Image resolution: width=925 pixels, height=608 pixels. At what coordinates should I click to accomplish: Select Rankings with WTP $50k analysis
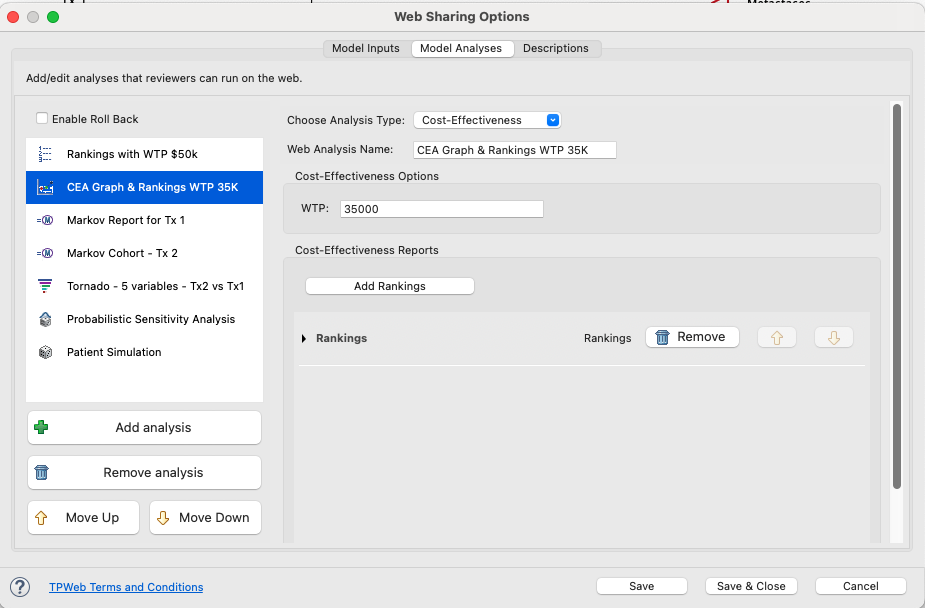point(145,154)
